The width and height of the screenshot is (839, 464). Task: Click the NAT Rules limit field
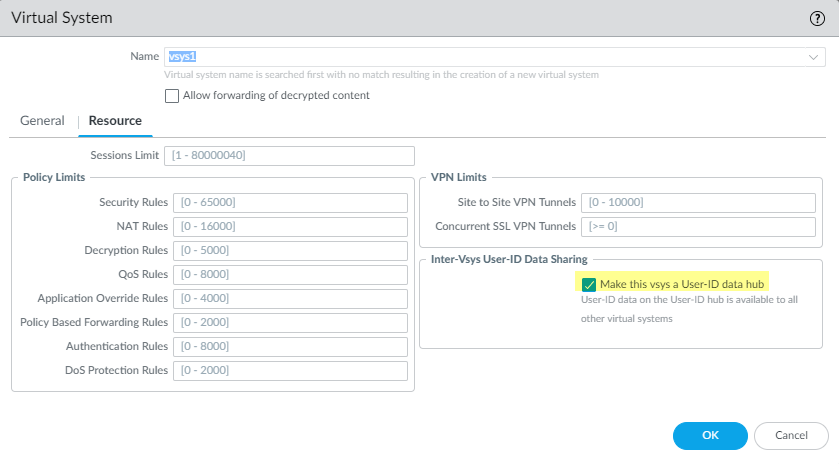(x=290, y=227)
